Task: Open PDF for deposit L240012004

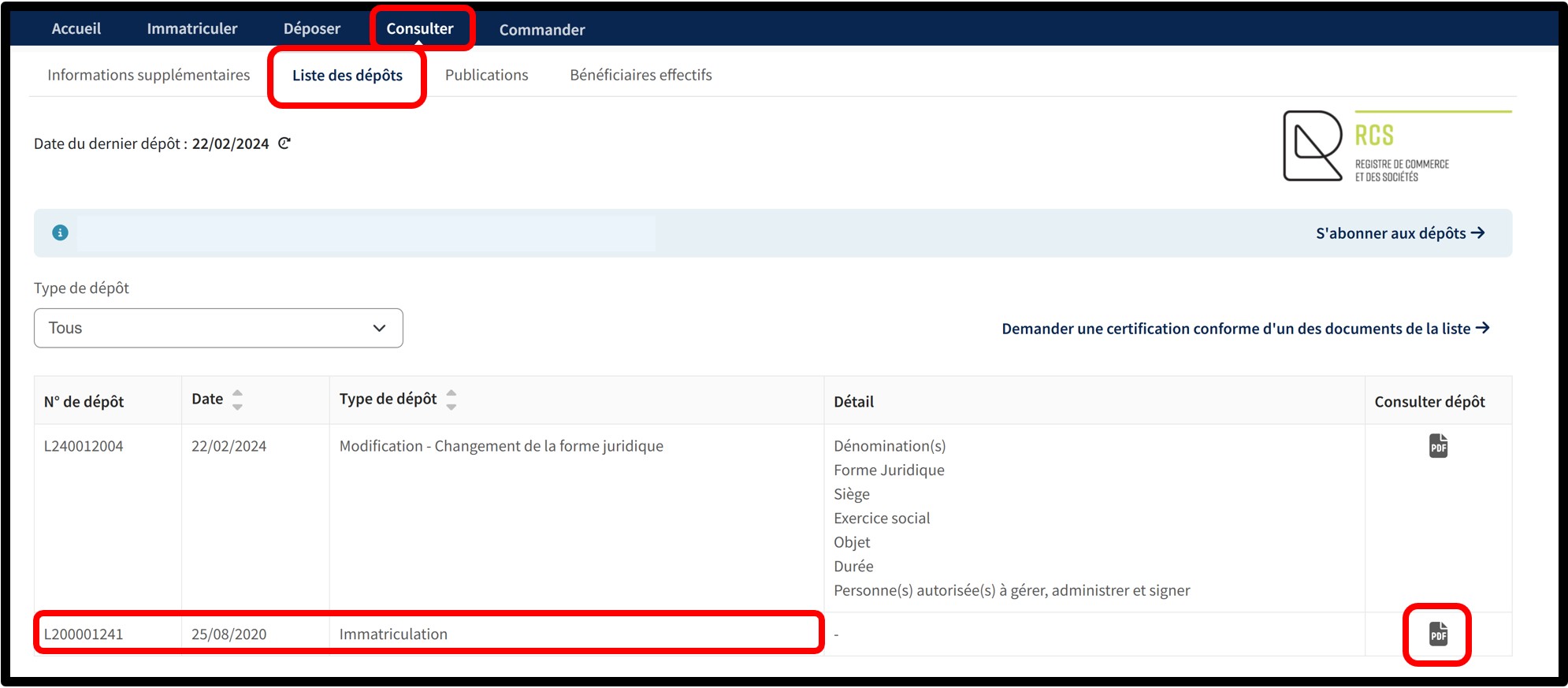Action: [x=1438, y=446]
